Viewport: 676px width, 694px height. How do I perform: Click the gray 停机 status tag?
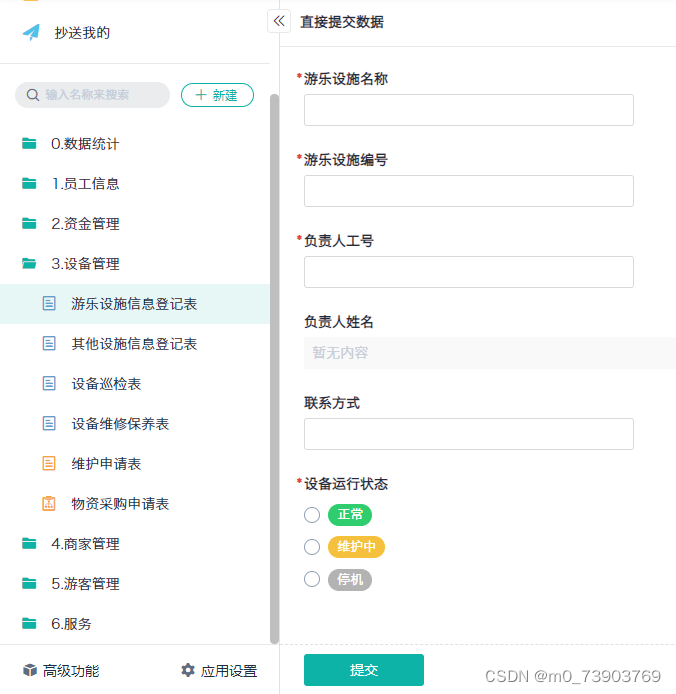pos(350,579)
